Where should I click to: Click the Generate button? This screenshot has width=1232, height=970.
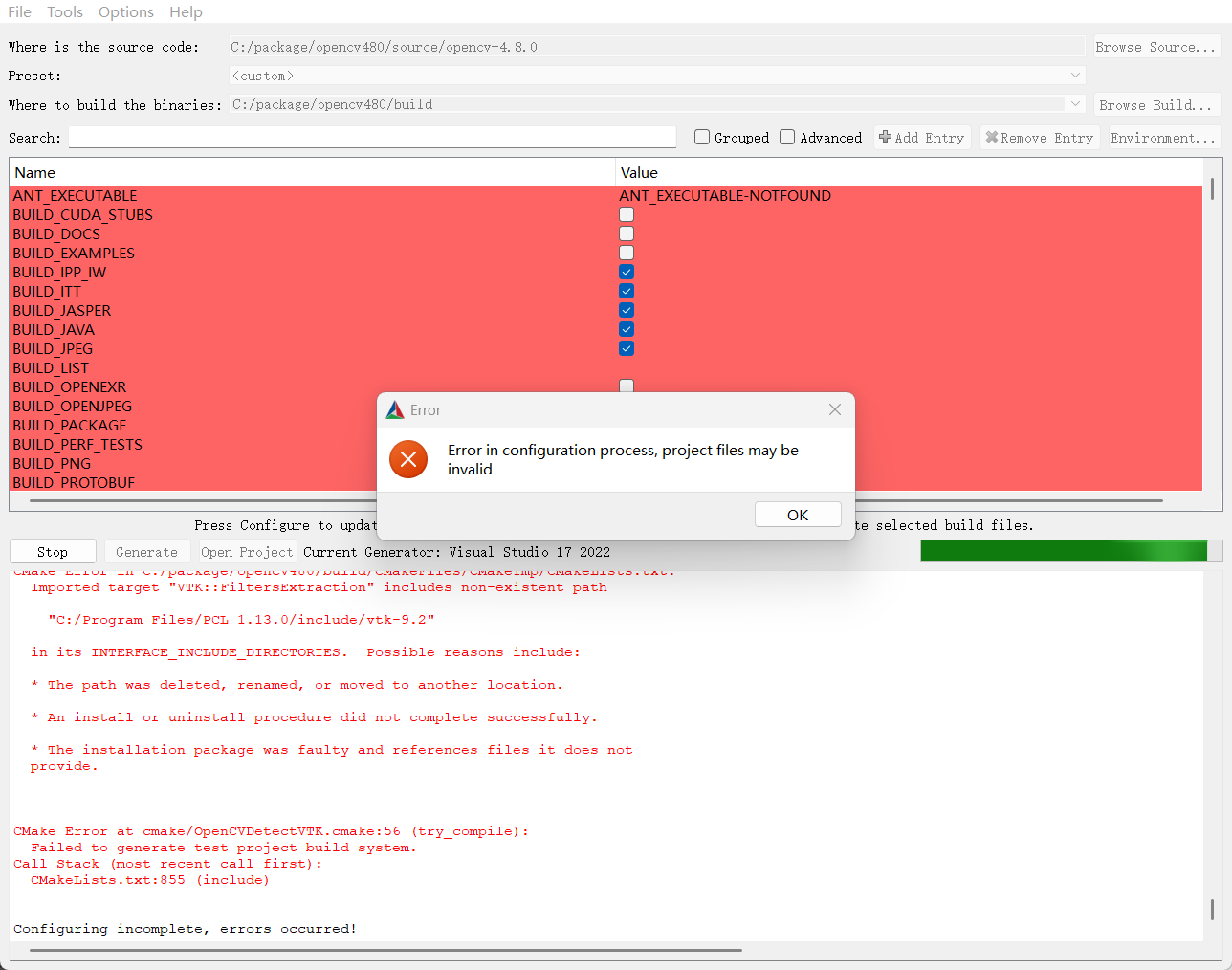146,552
